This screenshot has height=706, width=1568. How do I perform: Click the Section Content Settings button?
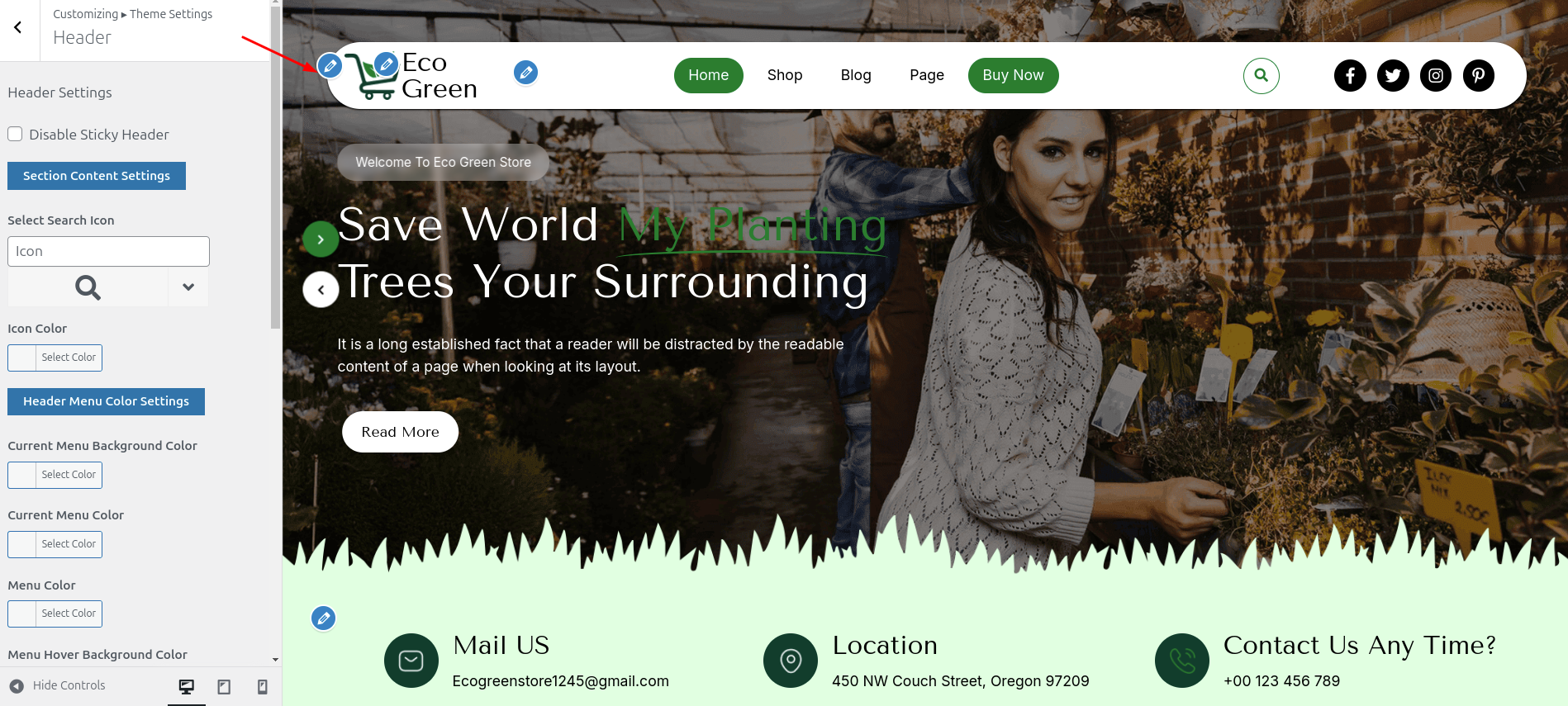pos(97,176)
